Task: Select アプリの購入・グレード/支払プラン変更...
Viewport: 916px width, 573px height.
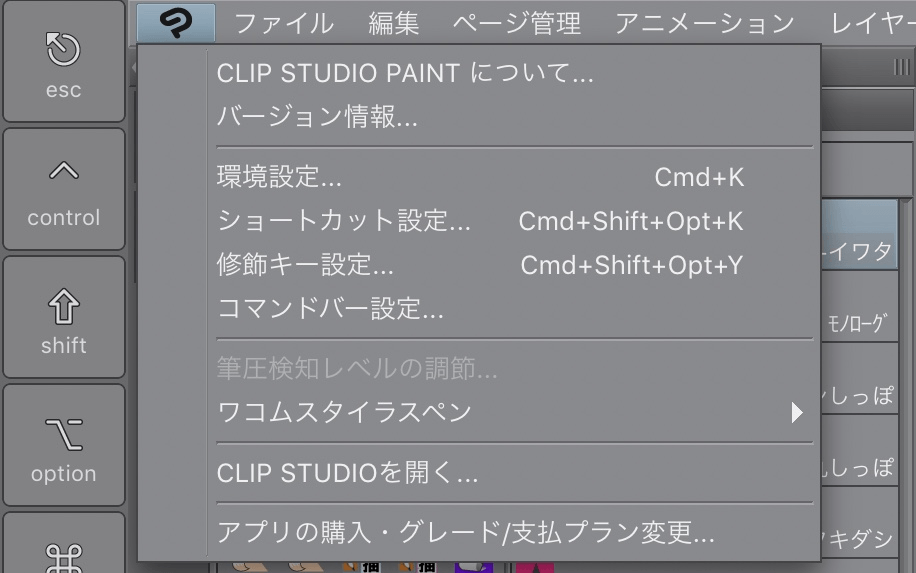Action: click(465, 533)
